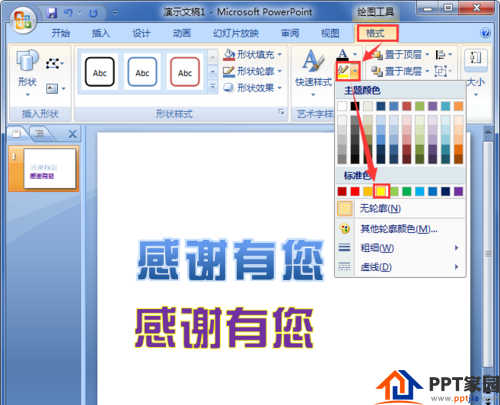
Task: Open the 插入 ribbon tab
Action: click(101, 33)
